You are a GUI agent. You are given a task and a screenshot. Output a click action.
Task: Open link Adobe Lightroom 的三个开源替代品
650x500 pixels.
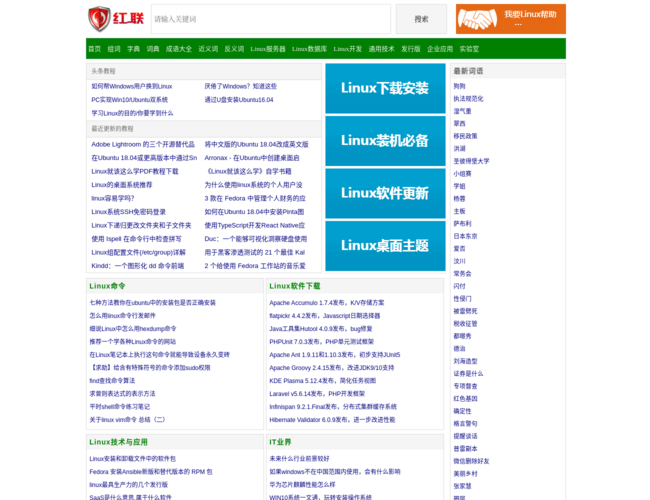[x=143, y=144]
